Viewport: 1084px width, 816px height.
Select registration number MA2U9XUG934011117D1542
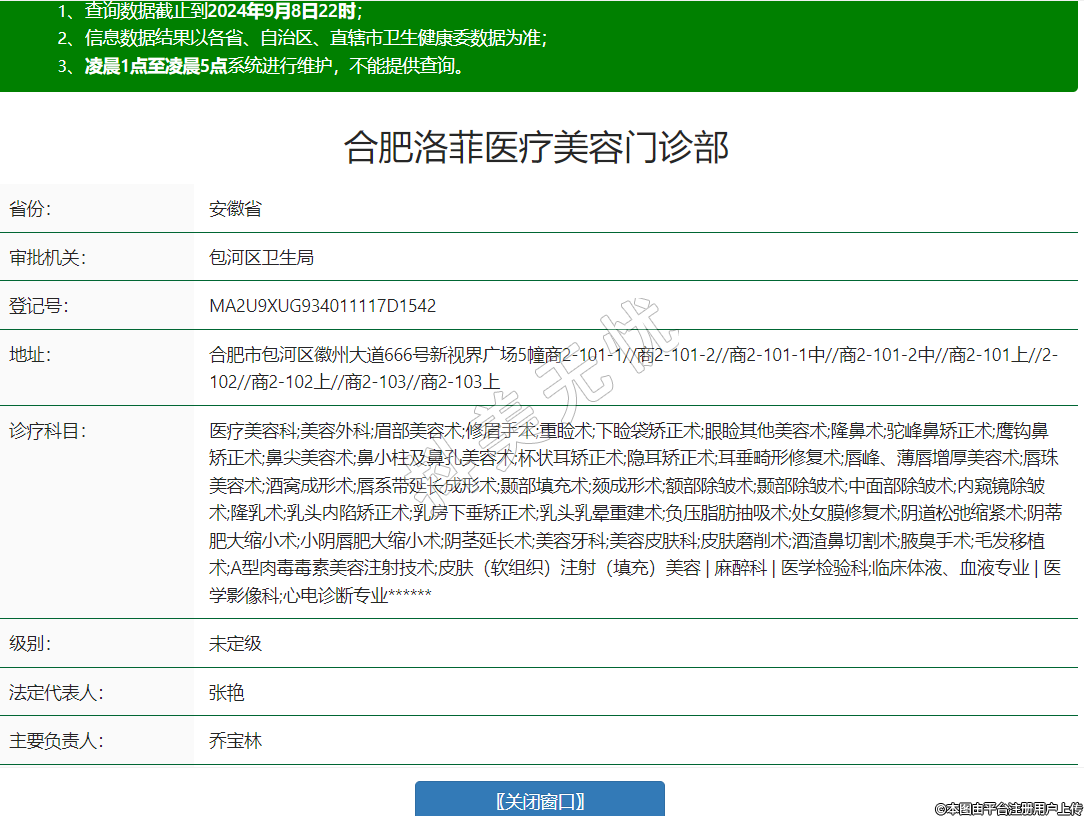[322, 305]
